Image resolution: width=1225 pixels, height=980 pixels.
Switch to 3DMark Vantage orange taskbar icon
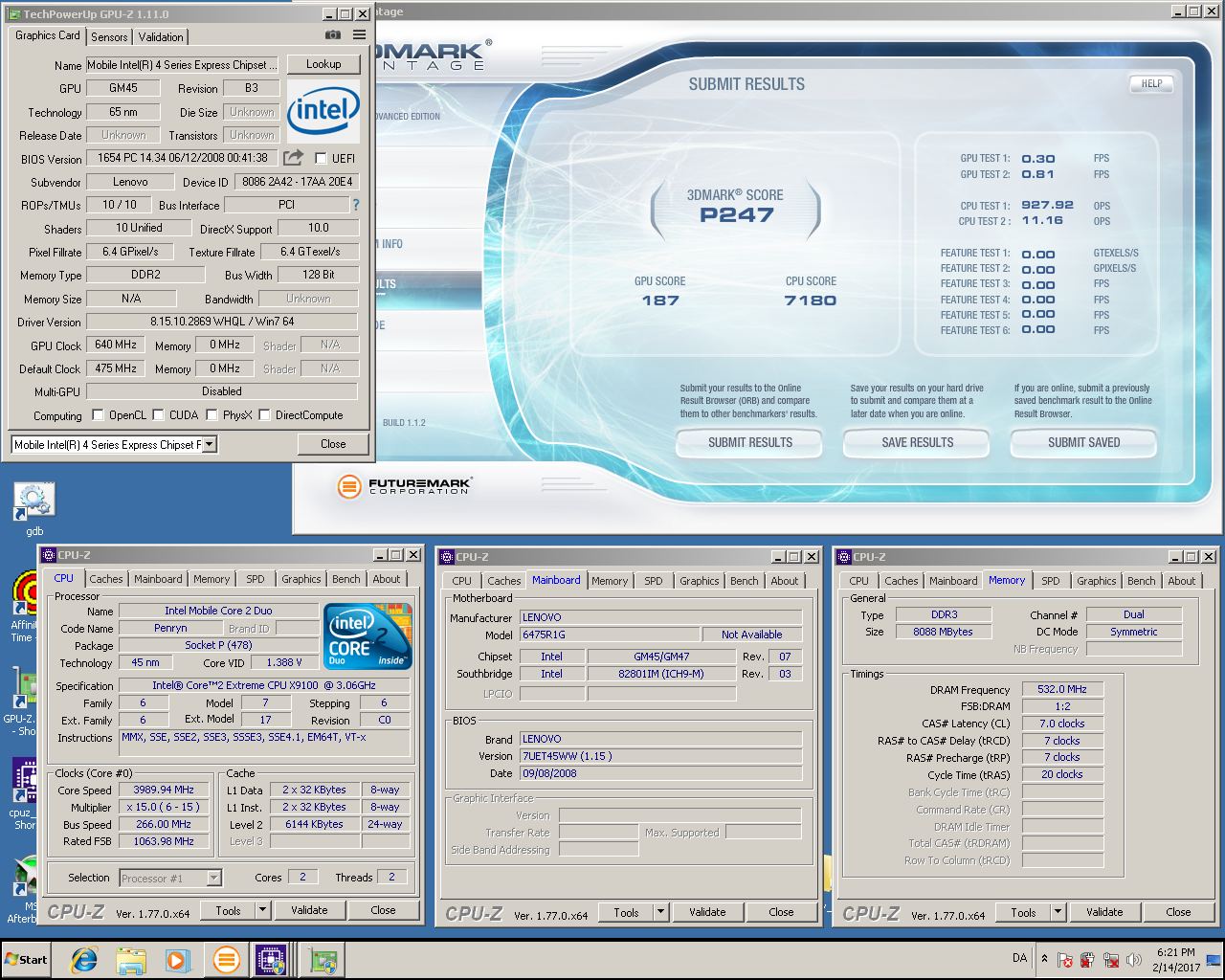coord(227,960)
